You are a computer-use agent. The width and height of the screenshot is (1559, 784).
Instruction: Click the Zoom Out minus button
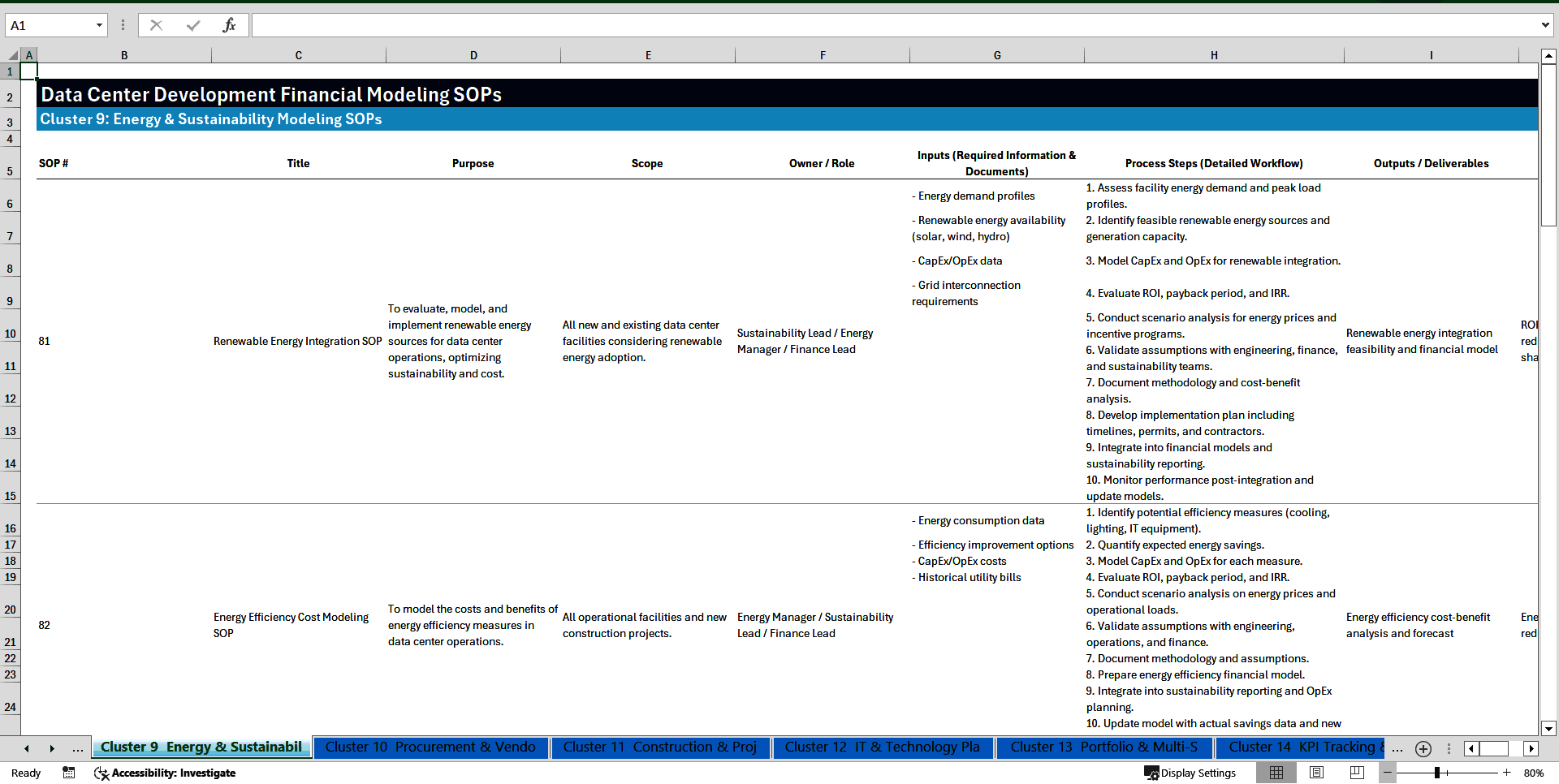pyautogui.click(x=1388, y=773)
